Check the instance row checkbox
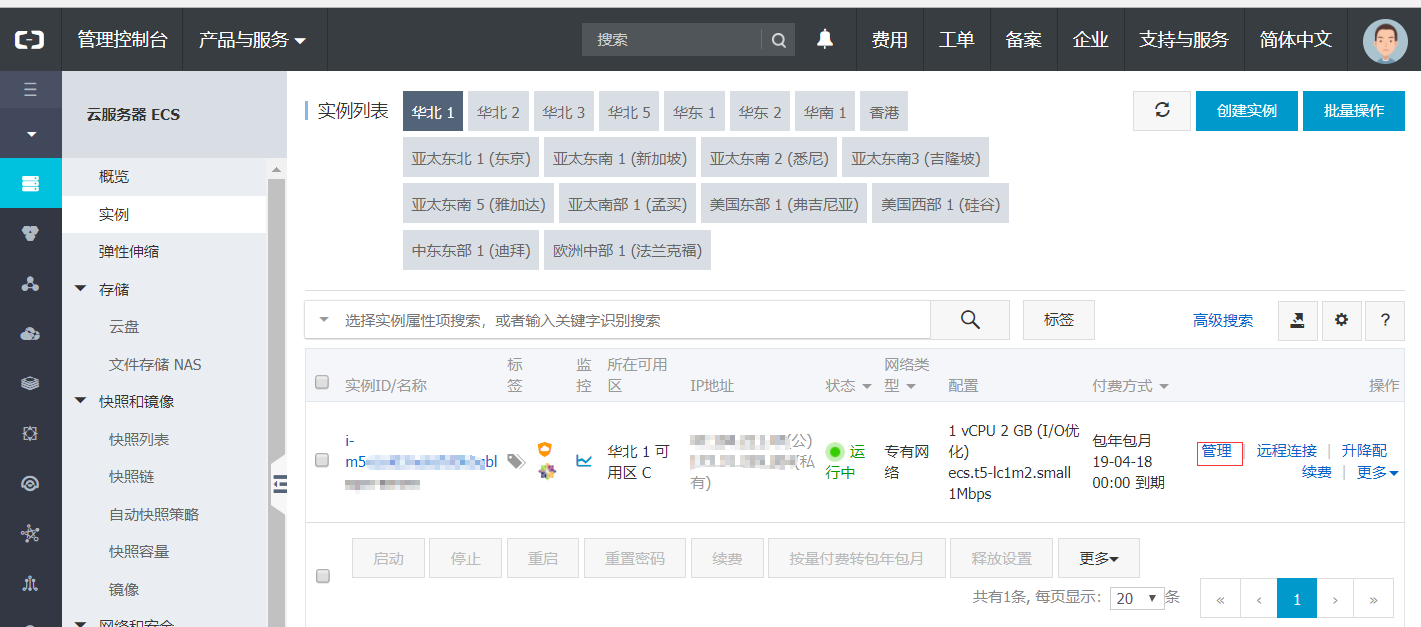 point(322,460)
